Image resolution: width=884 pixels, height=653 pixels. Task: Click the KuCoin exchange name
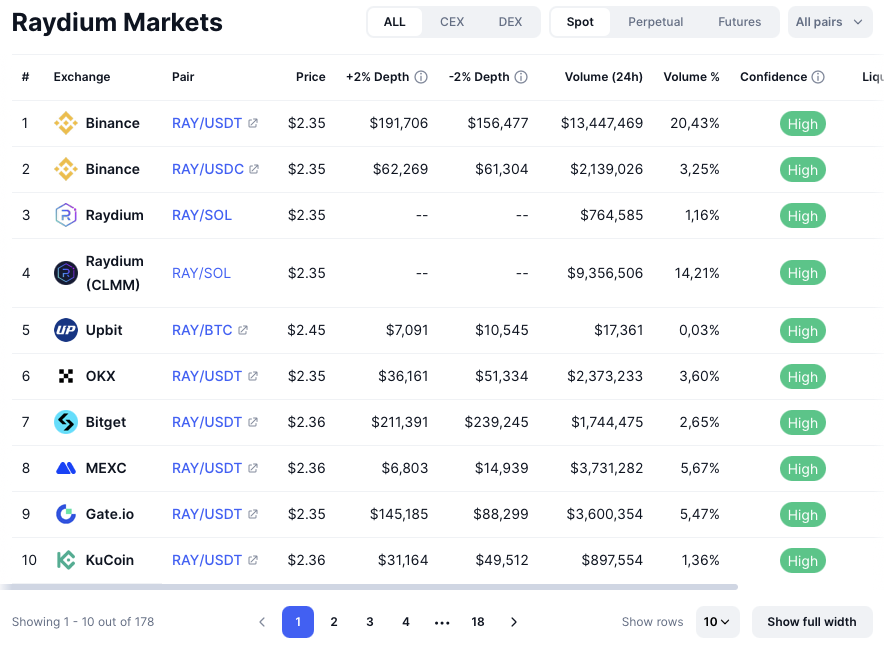coord(110,560)
